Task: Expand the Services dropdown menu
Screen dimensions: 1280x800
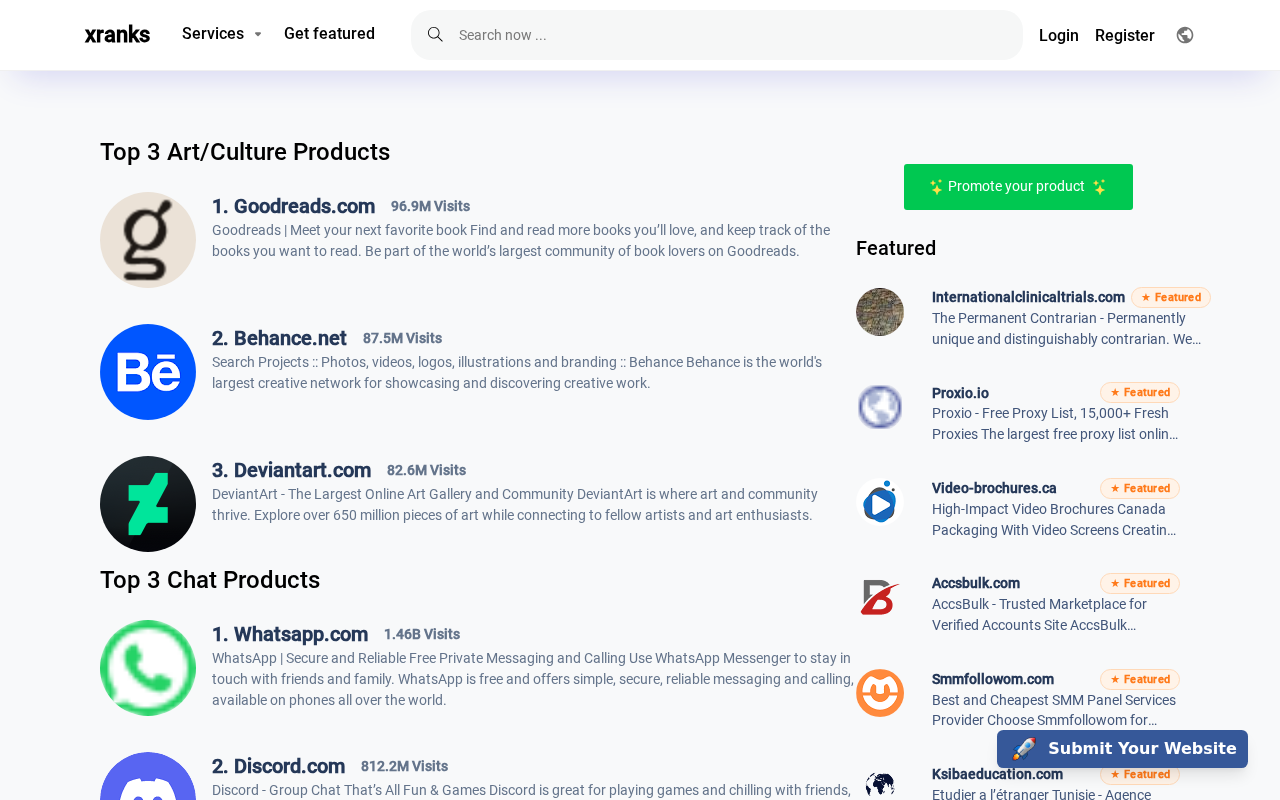Action: tap(222, 34)
